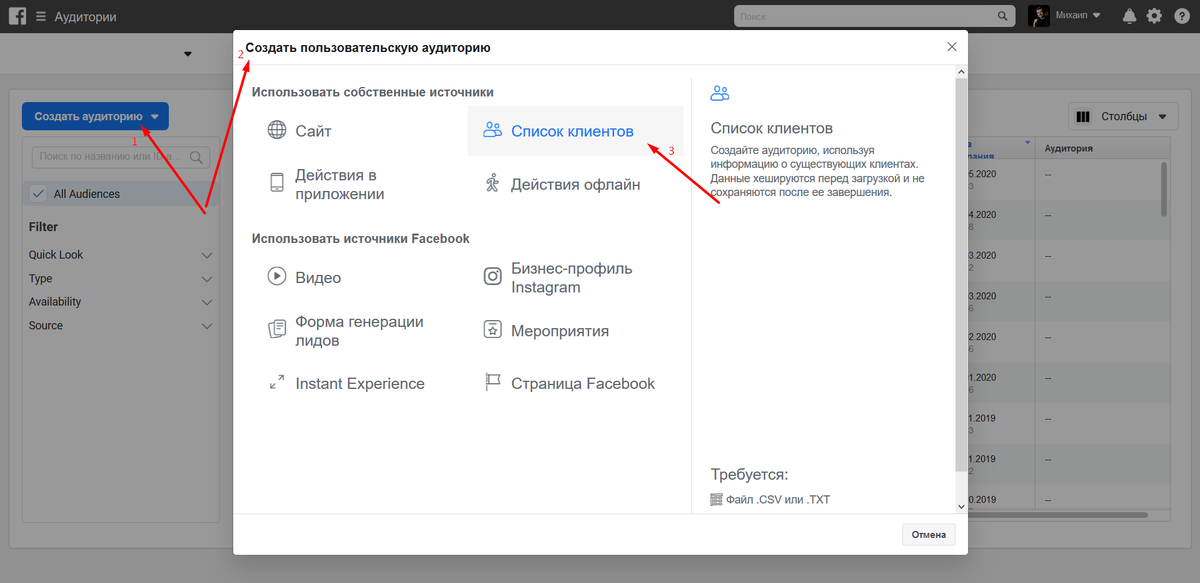This screenshot has height=583, width=1200.
Task: Click the Создать аудиторию button
Action: [x=95, y=116]
